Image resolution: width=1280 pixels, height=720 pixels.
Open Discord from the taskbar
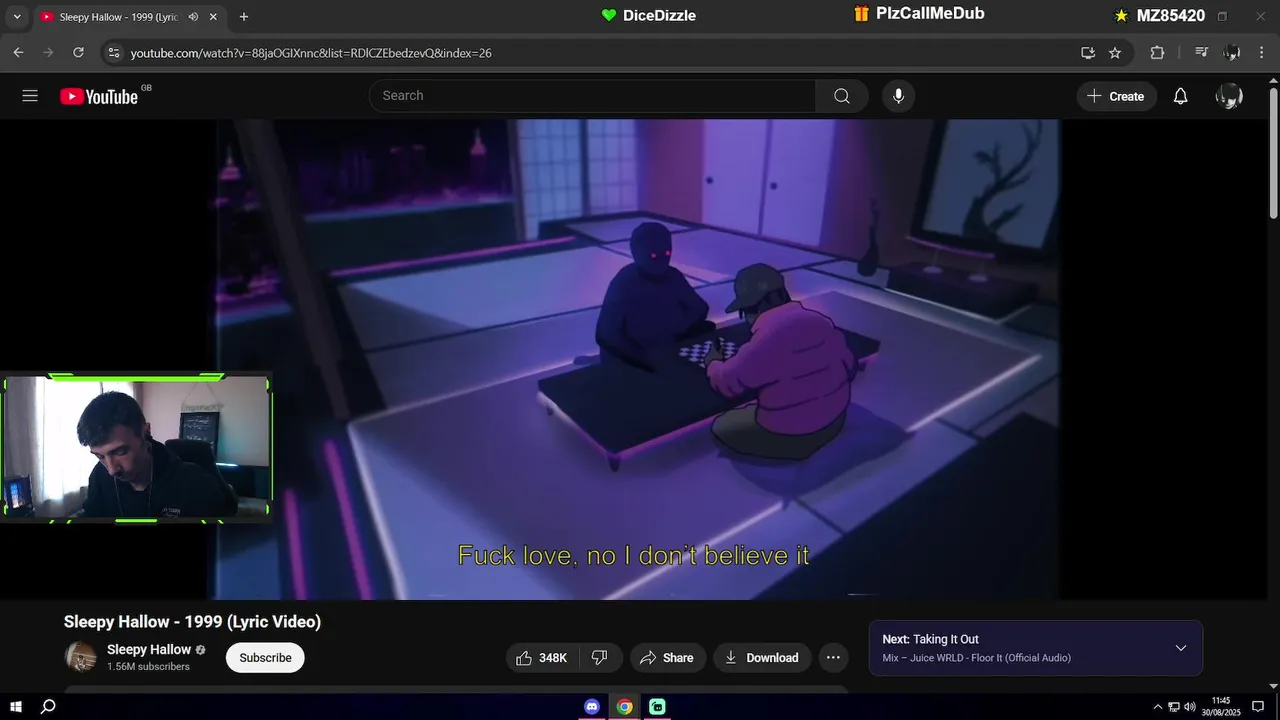click(592, 707)
